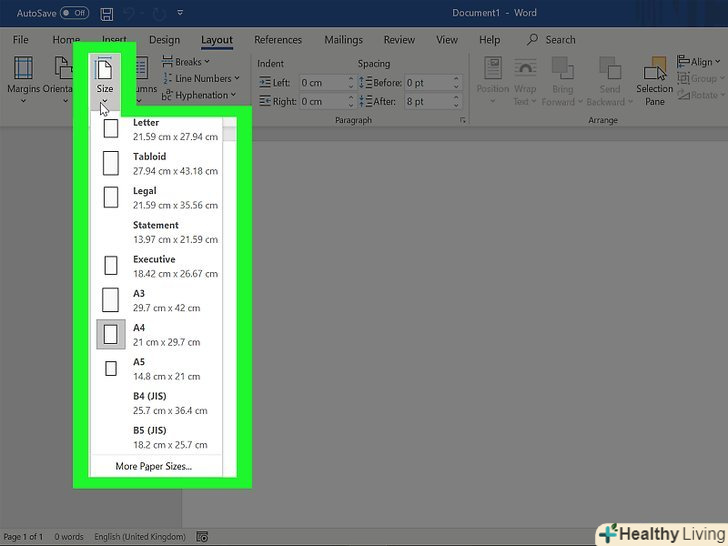Click the Right indent value field
Screen dimensions: 728x546
point(323,101)
